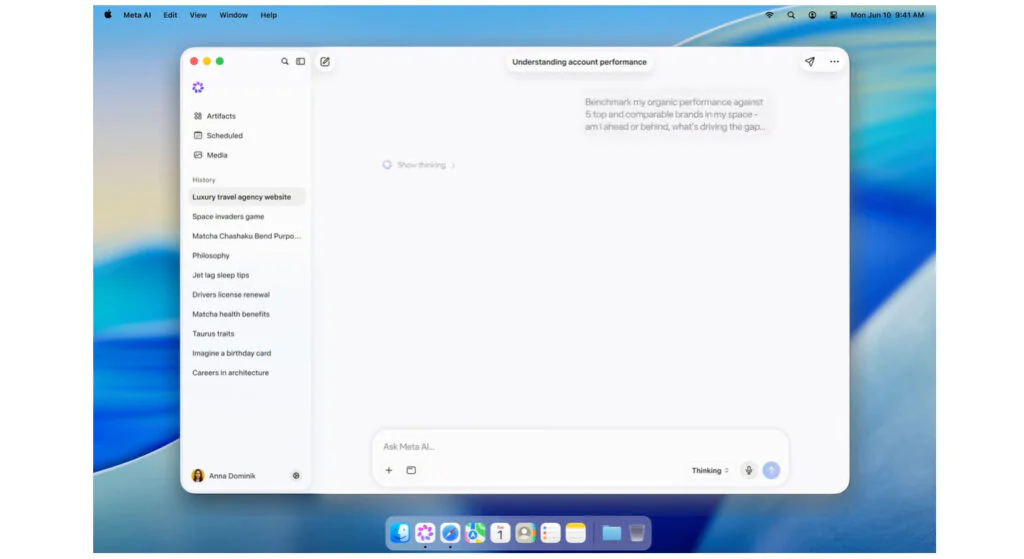Open the Thinking mode dropdown
Image resolution: width=1024 pixels, height=559 pixels.
point(710,471)
